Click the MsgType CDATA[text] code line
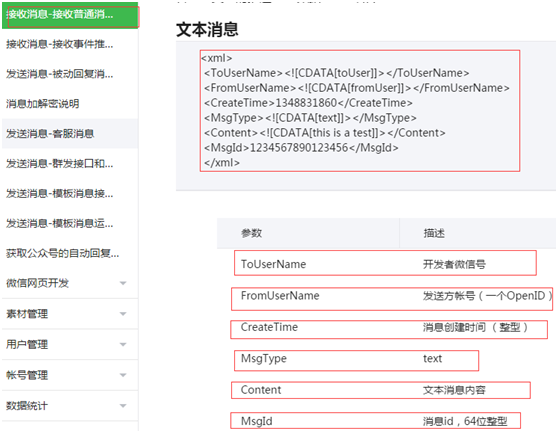This screenshot has width=558, height=433. 310,118
